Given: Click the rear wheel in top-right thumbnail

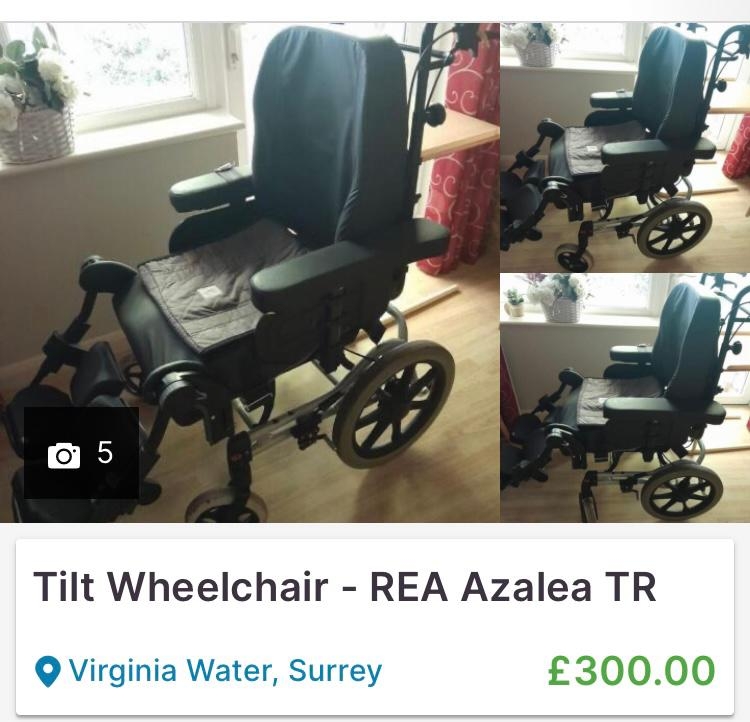Looking at the screenshot, I should (x=674, y=229).
